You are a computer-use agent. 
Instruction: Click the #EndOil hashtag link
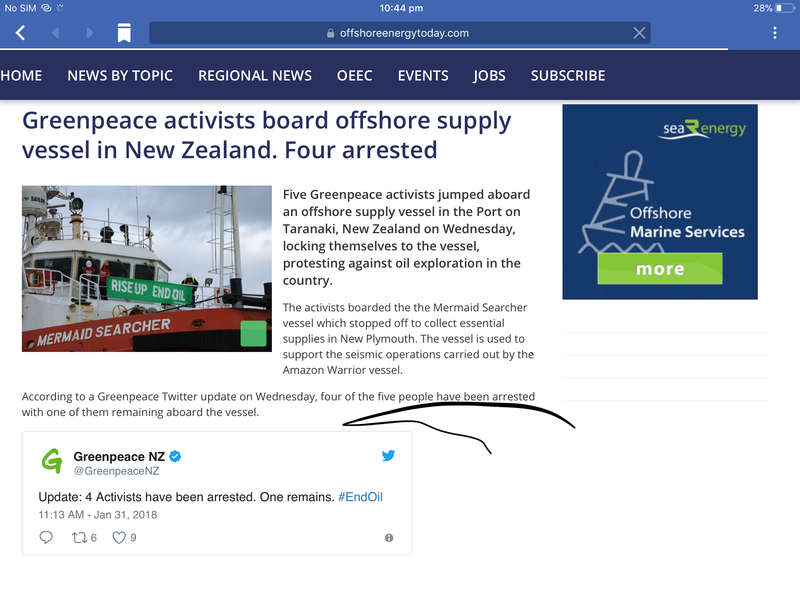pos(360,497)
